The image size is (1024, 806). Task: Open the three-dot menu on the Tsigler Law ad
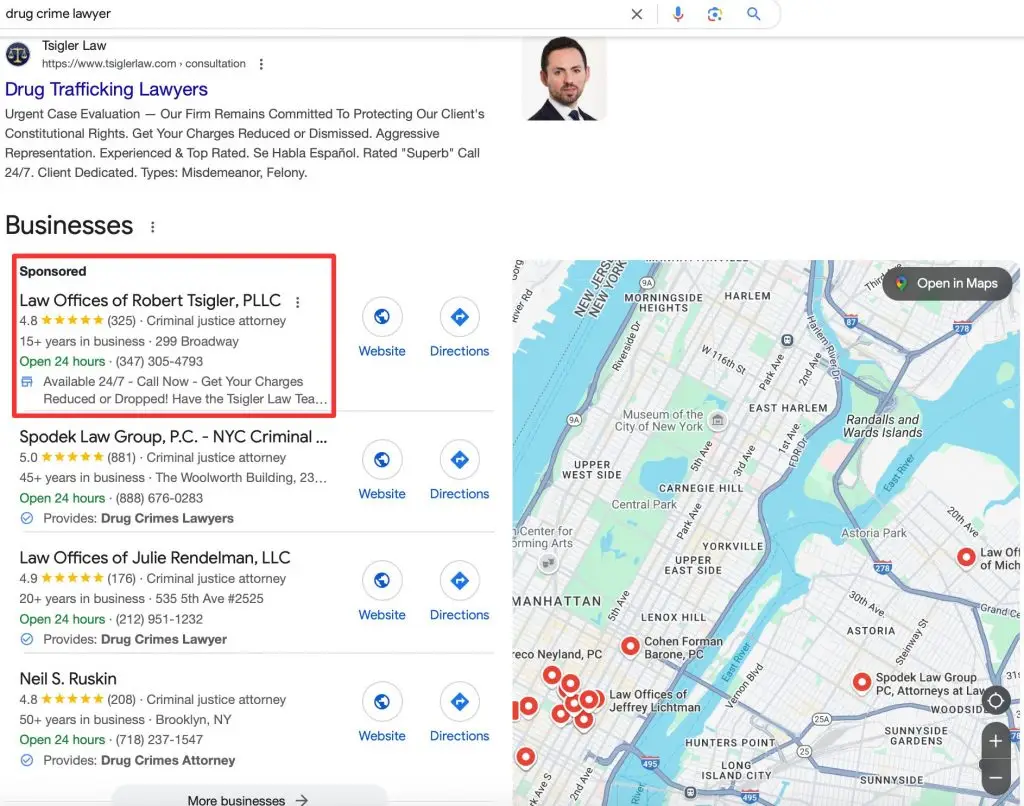[x=260, y=63]
